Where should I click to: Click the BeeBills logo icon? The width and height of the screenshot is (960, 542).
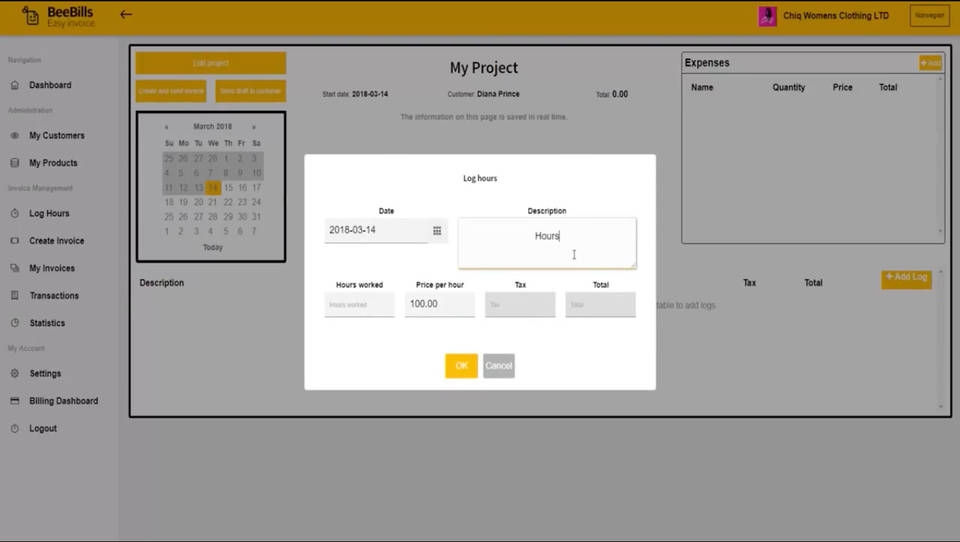(30, 16)
